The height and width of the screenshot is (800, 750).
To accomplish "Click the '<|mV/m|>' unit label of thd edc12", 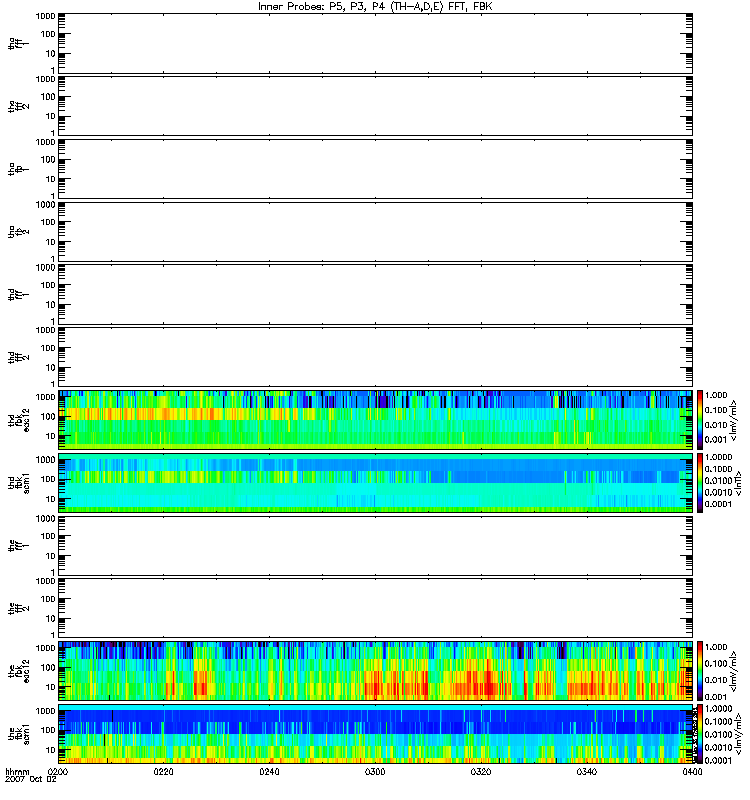I will coord(734,420).
